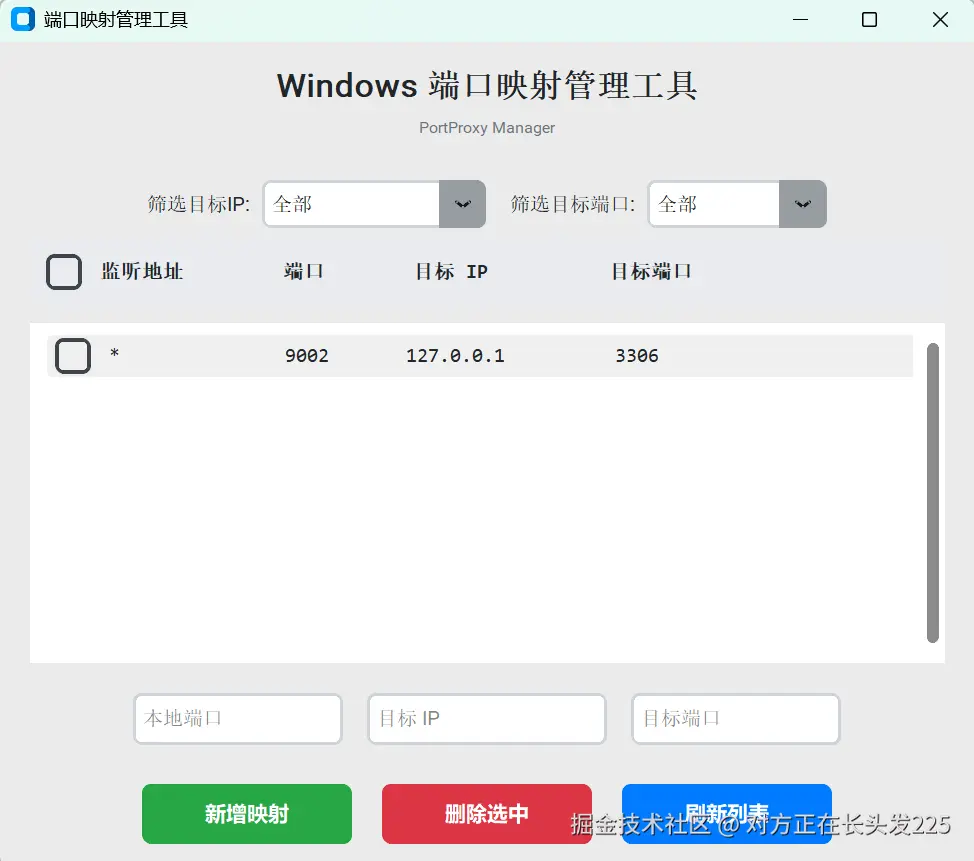
Task: Click the 目标 IP column header
Action: tap(449, 271)
